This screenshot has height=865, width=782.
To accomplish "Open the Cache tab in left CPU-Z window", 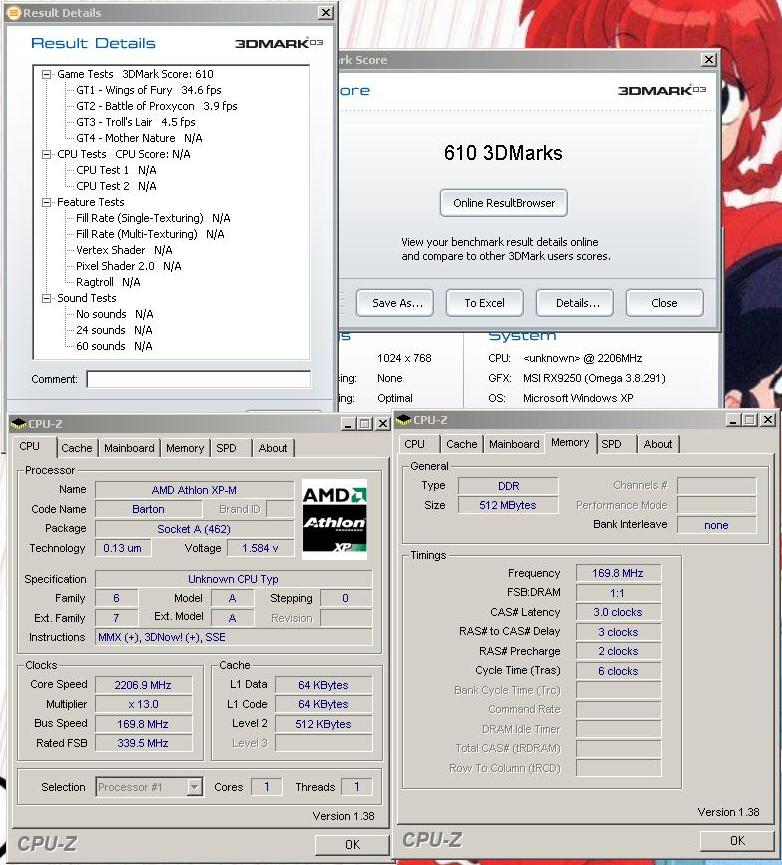I will [77, 448].
